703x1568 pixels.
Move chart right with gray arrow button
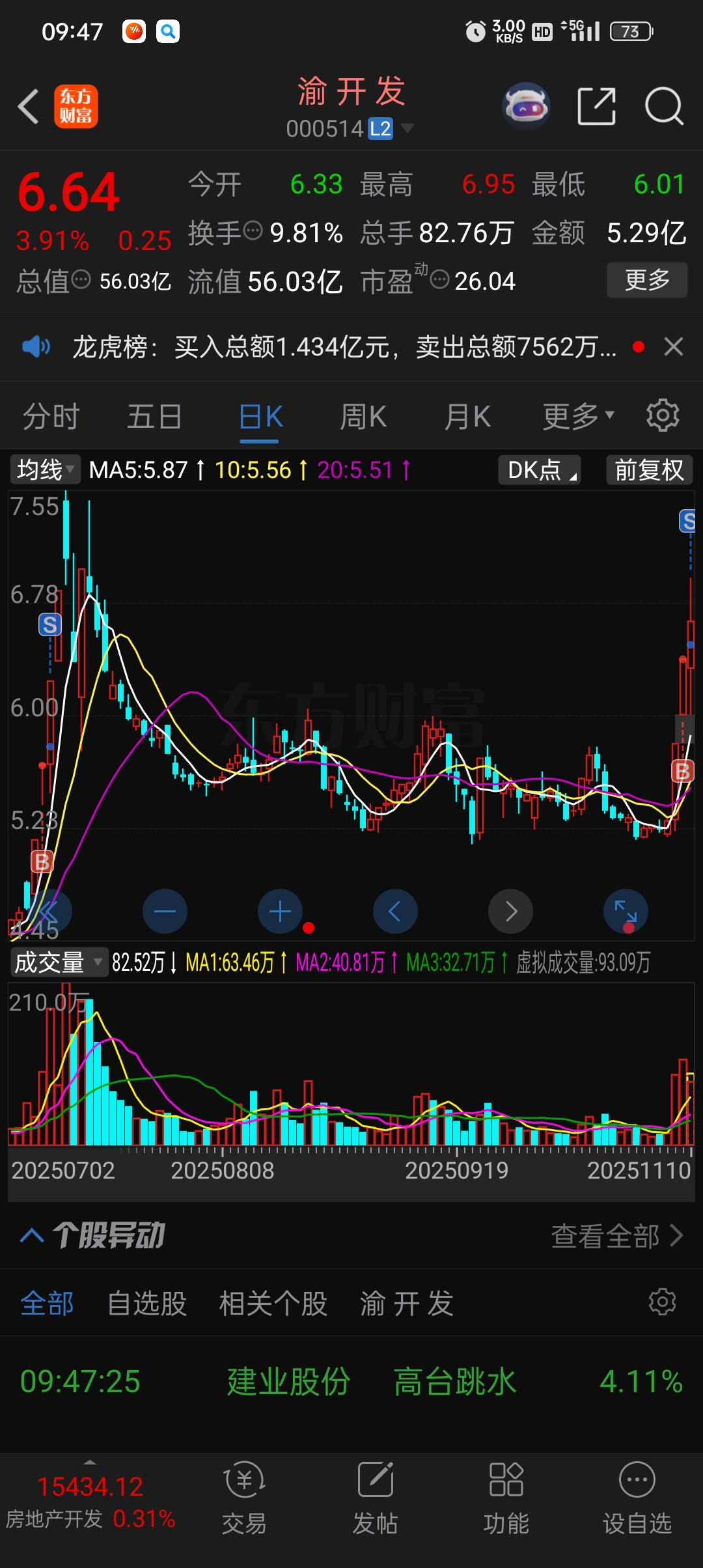(x=511, y=911)
